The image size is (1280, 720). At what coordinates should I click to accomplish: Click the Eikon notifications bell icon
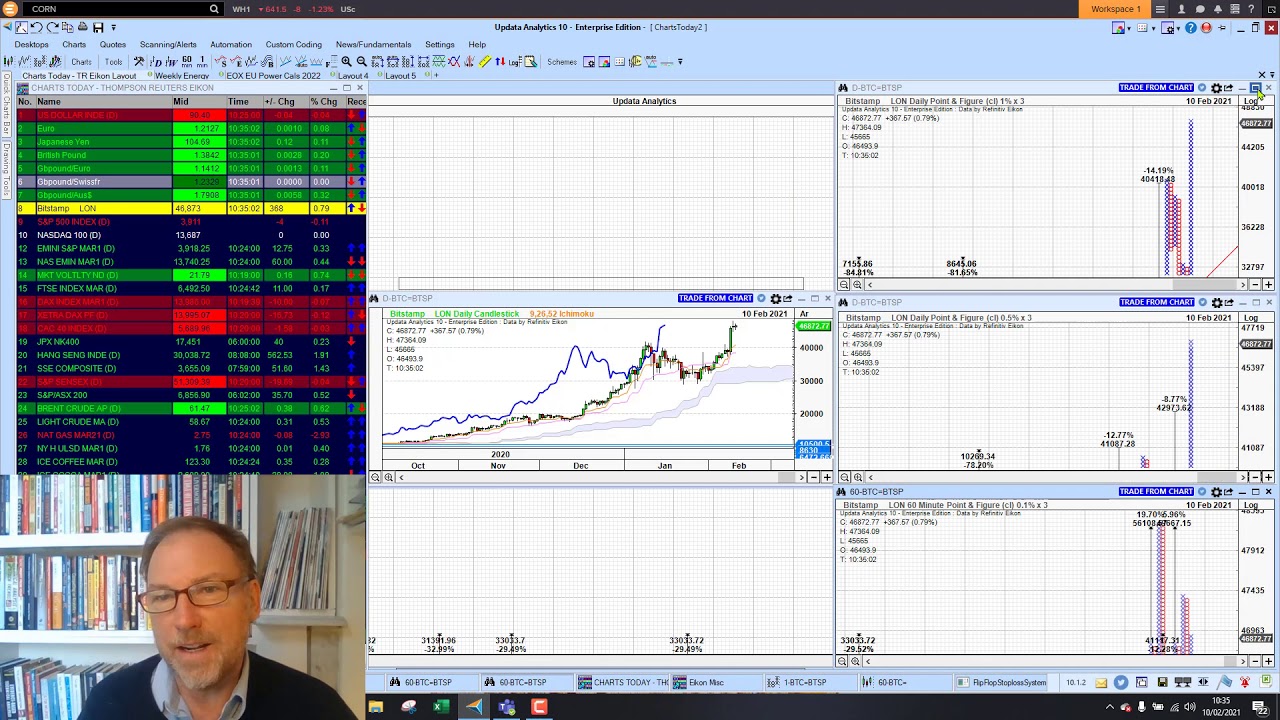coord(1218,9)
